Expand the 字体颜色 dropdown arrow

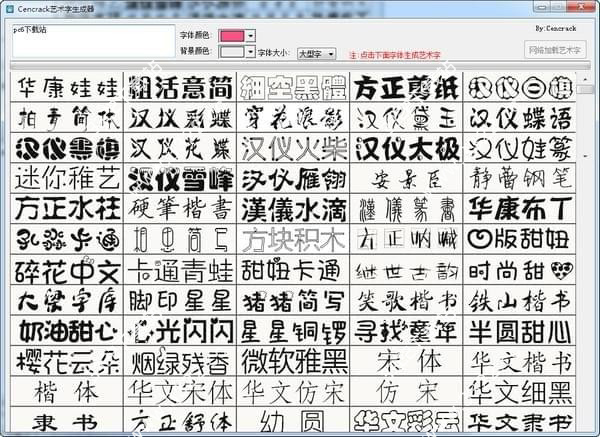[250, 36]
